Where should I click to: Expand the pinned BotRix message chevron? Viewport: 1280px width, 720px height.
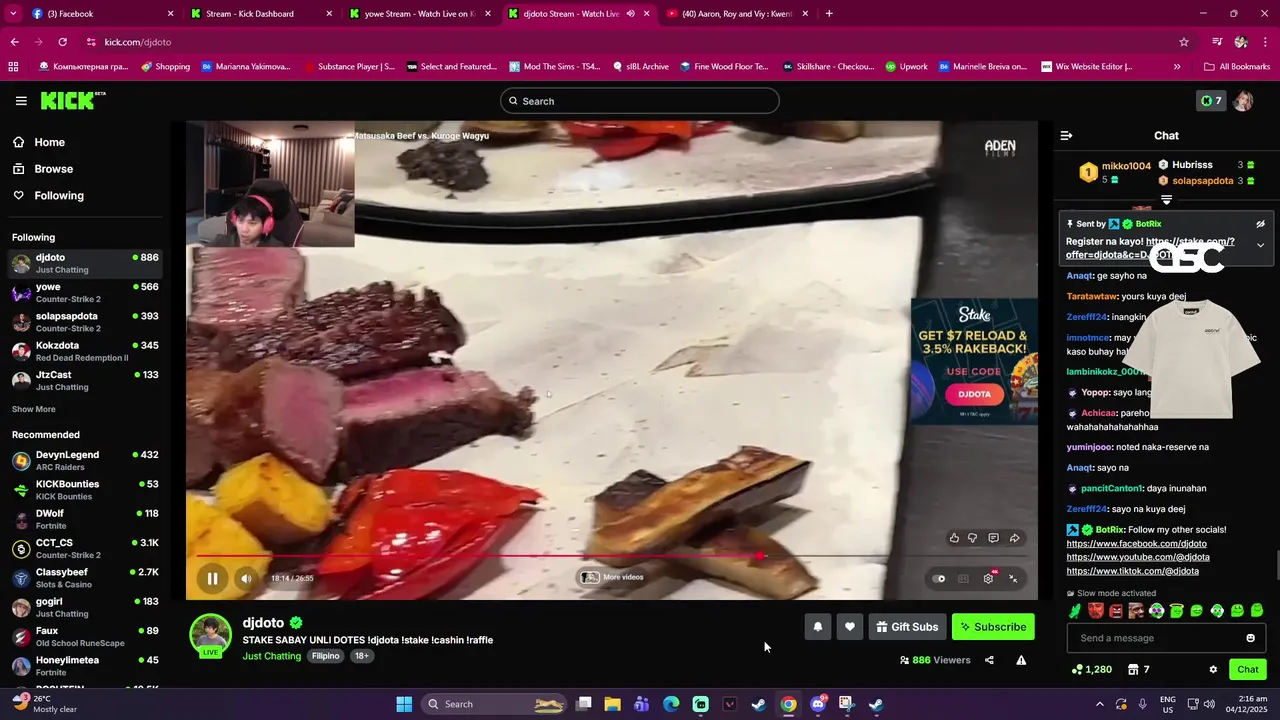(x=1260, y=245)
